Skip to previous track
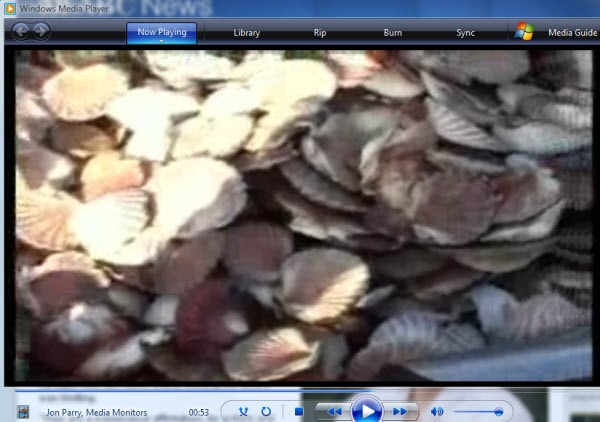Image resolution: width=600 pixels, height=422 pixels. tap(334, 411)
